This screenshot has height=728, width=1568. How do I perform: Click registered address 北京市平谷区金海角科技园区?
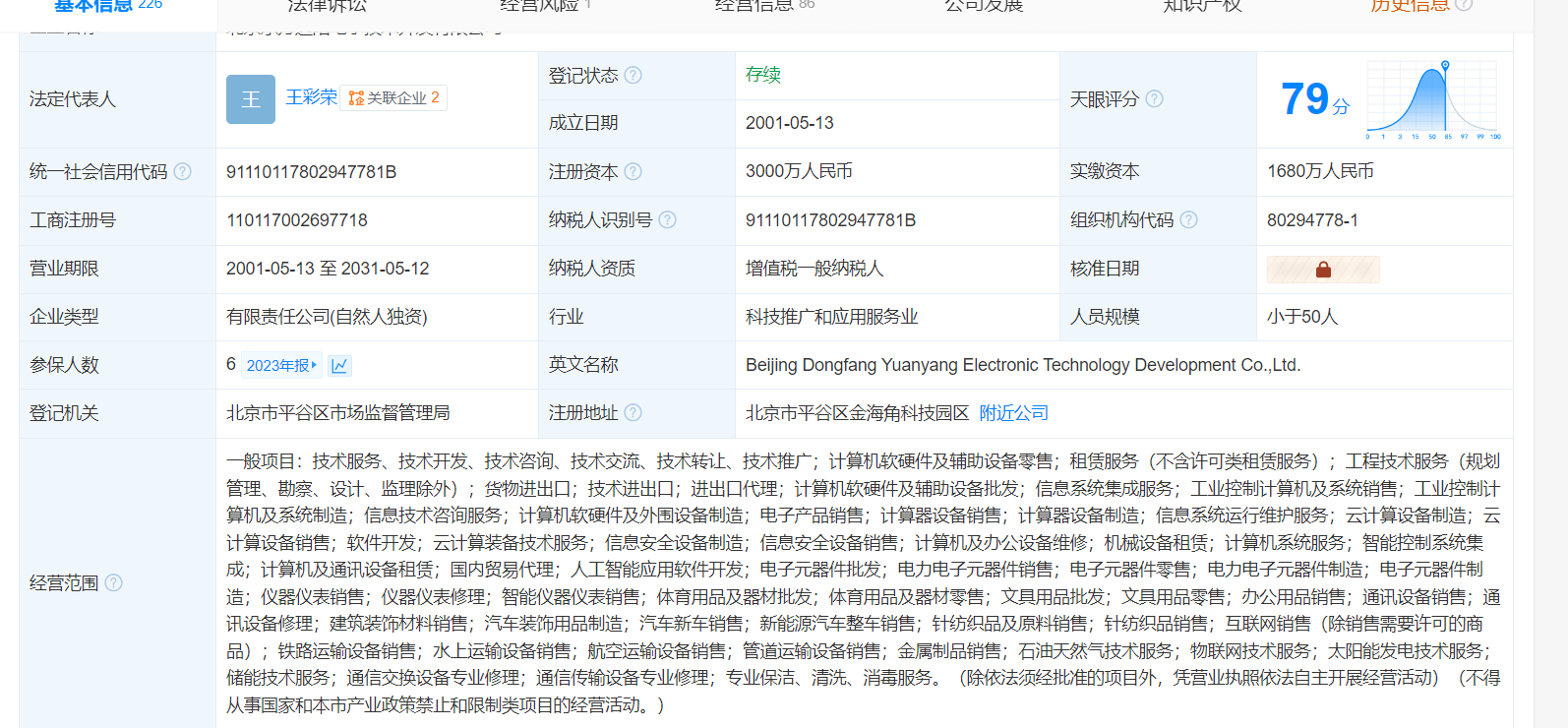858,413
